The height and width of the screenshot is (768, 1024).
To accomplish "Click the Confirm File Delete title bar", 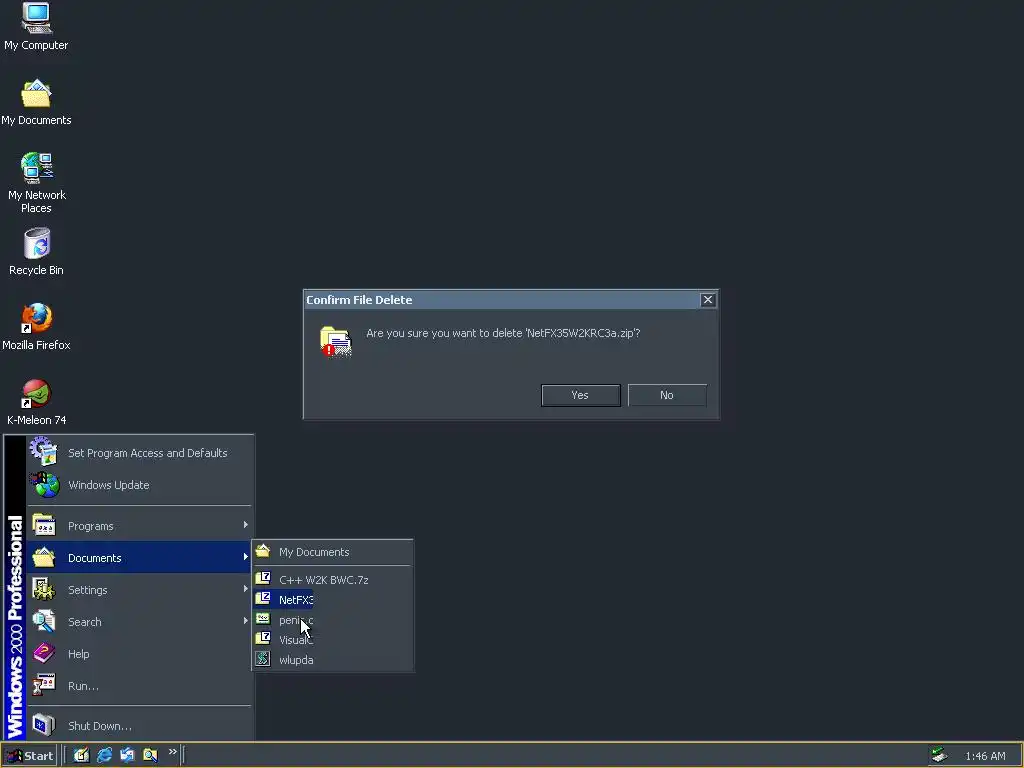I will [x=501, y=300].
